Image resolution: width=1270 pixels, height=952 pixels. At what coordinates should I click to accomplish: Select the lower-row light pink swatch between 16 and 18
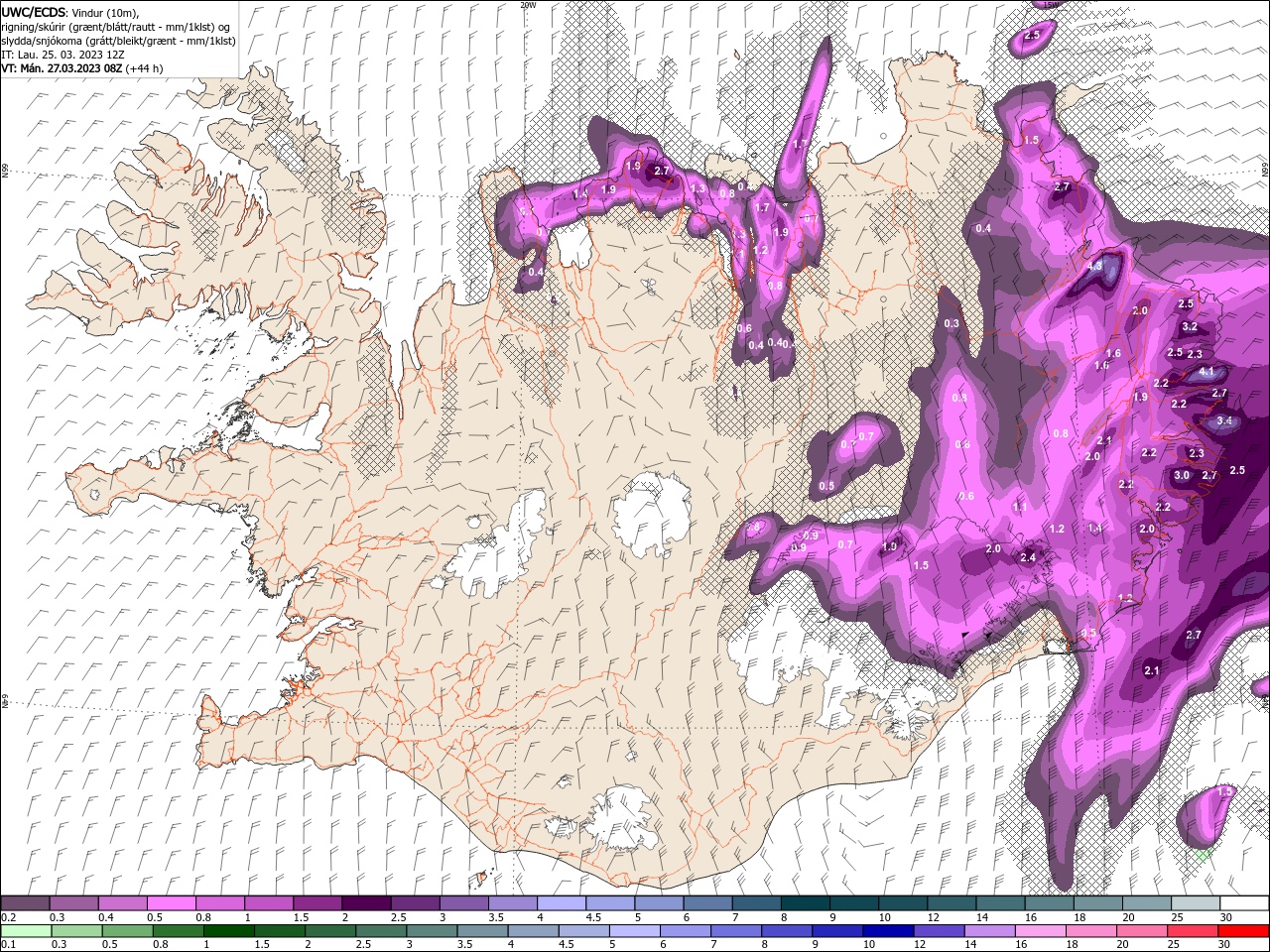click(1040, 930)
